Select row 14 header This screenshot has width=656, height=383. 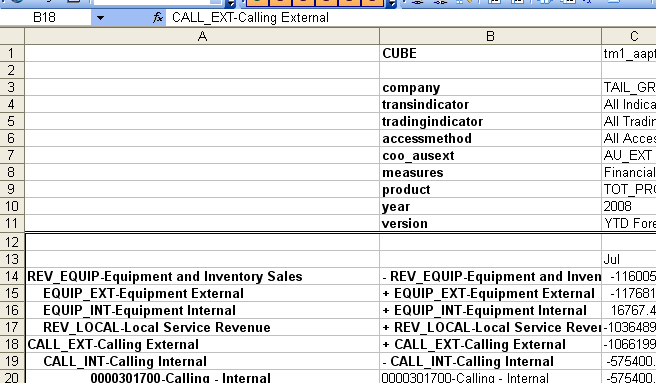12,276
